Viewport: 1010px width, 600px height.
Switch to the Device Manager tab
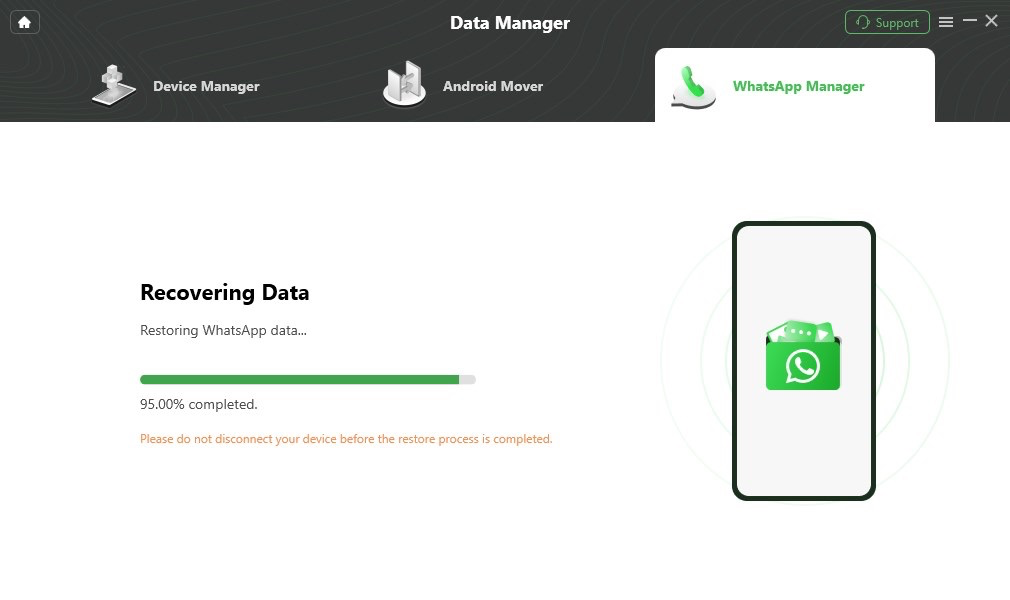206,86
